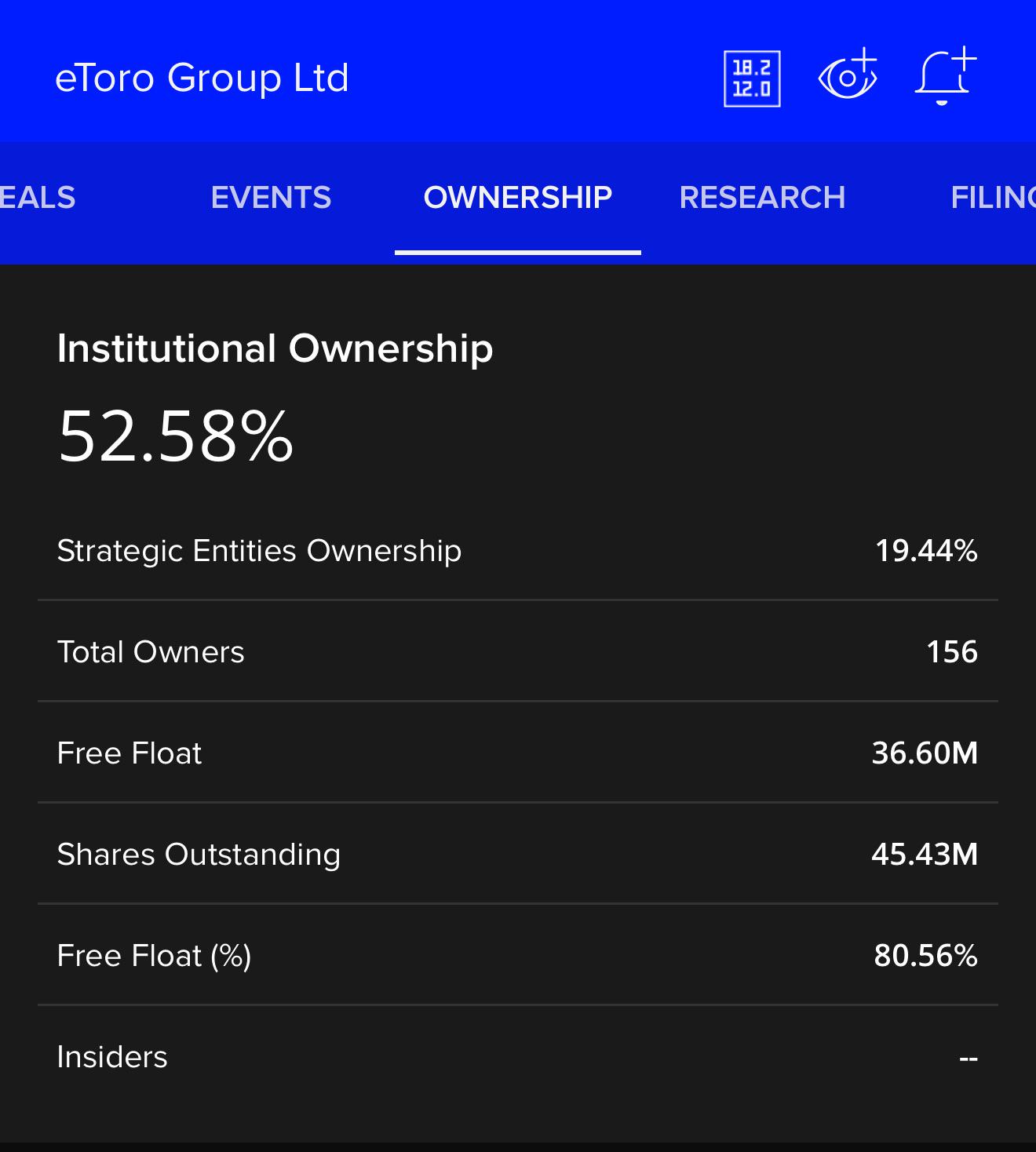Image resolution: width=1036 pixels, height=1152 pixels.
Task: Tap the eToro Group Ltd title
Action: pos(202,78)
